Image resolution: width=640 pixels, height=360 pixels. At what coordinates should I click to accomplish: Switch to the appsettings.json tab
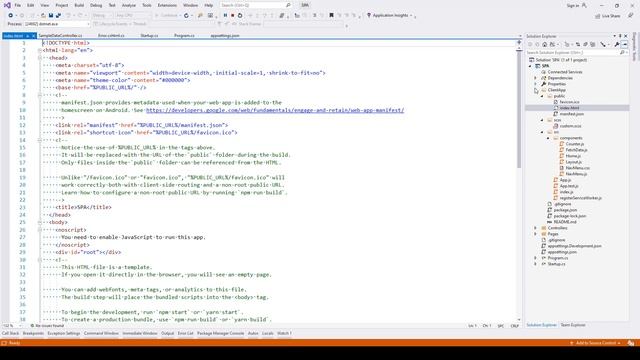225,36
